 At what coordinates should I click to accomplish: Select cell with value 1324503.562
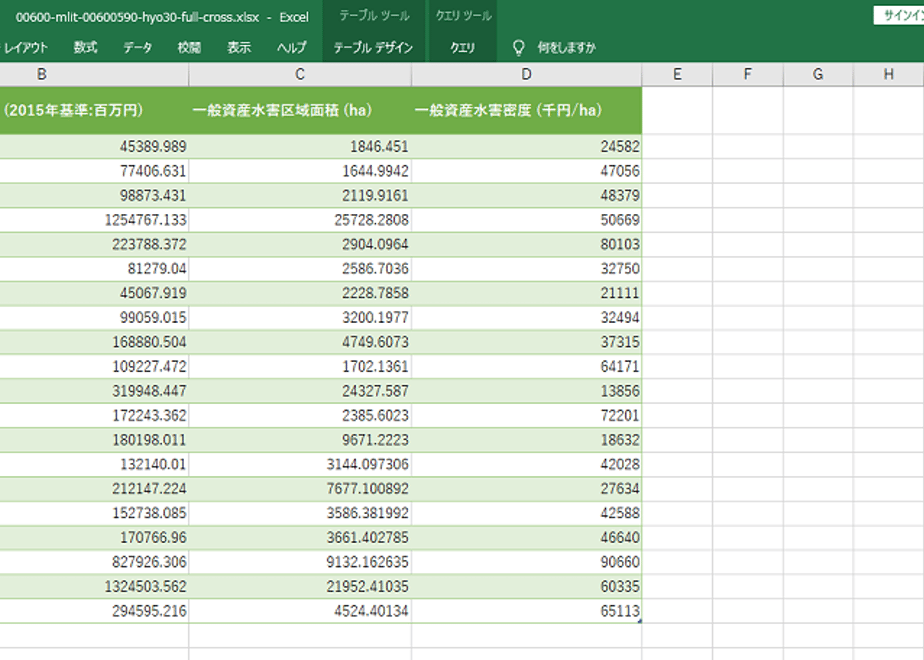94,586
